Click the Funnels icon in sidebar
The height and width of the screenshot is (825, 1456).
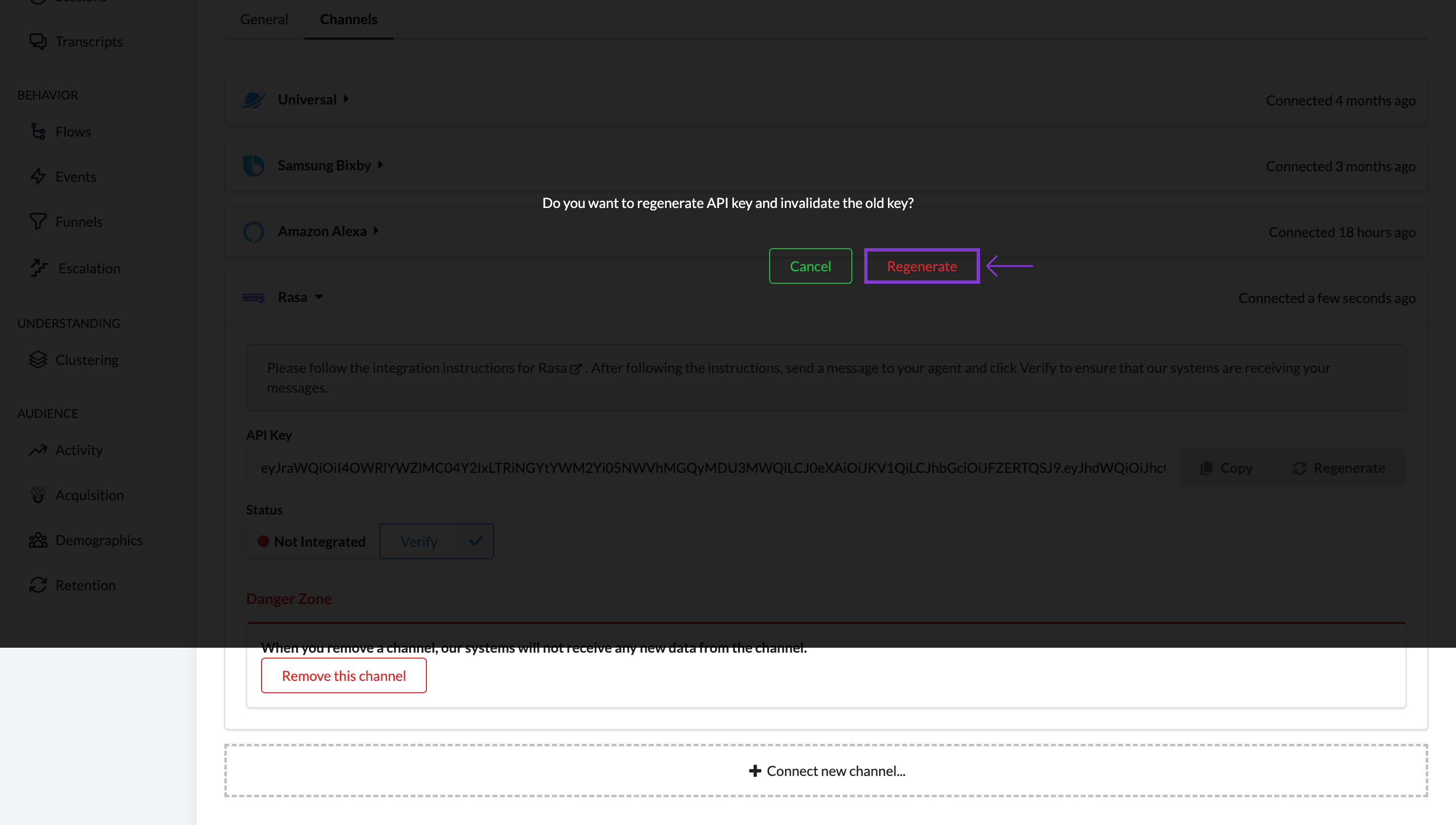(38, 221)
